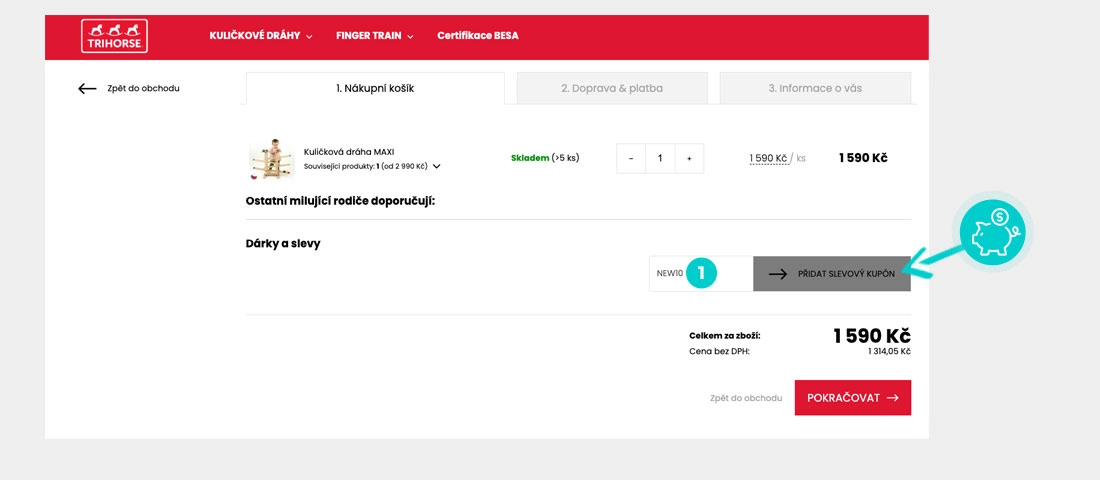Click the TRIHORSE logo
Screen dimensions: 1100x480
(114, 36)
